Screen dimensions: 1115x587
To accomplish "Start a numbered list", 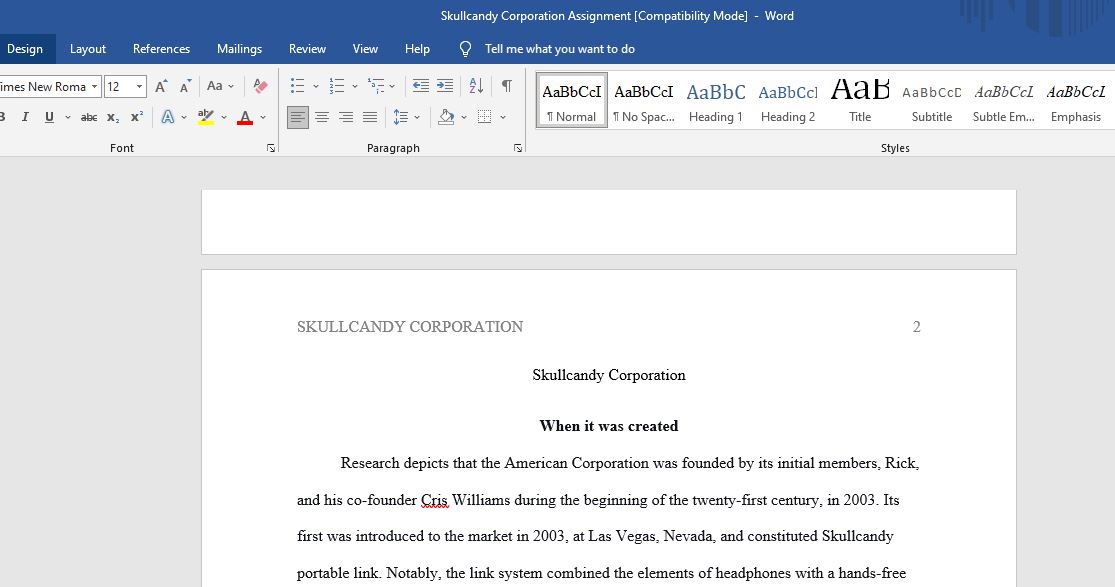I will pyautogui.click(x=336, y=86).
